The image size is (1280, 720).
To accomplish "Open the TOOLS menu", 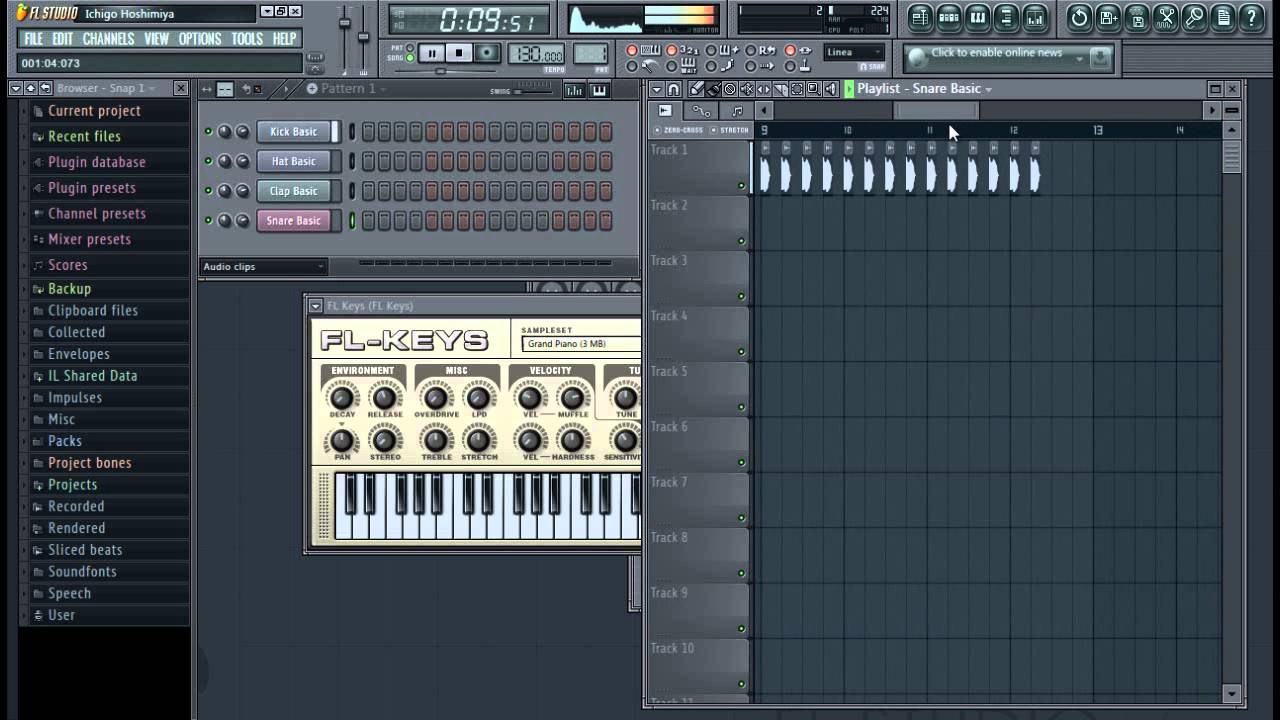I will click(247, 39).
